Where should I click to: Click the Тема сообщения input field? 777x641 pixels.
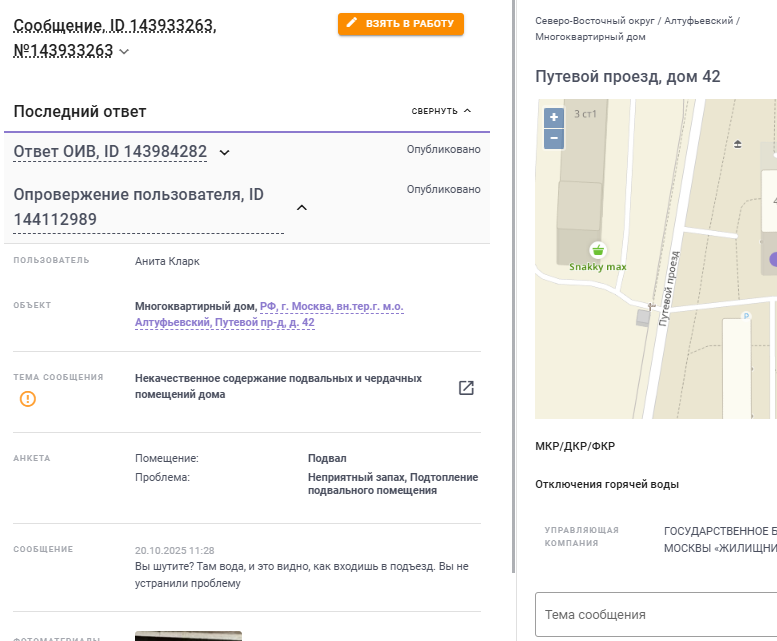pos(655,614)
